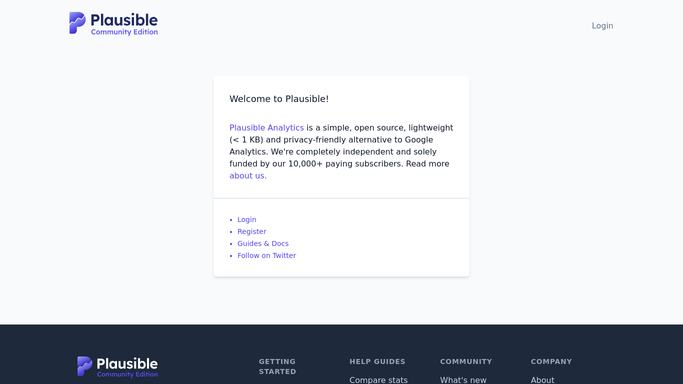Click Follow on Twitter link
The height and width of the screenshot is (384, 683).
[267, 256]
